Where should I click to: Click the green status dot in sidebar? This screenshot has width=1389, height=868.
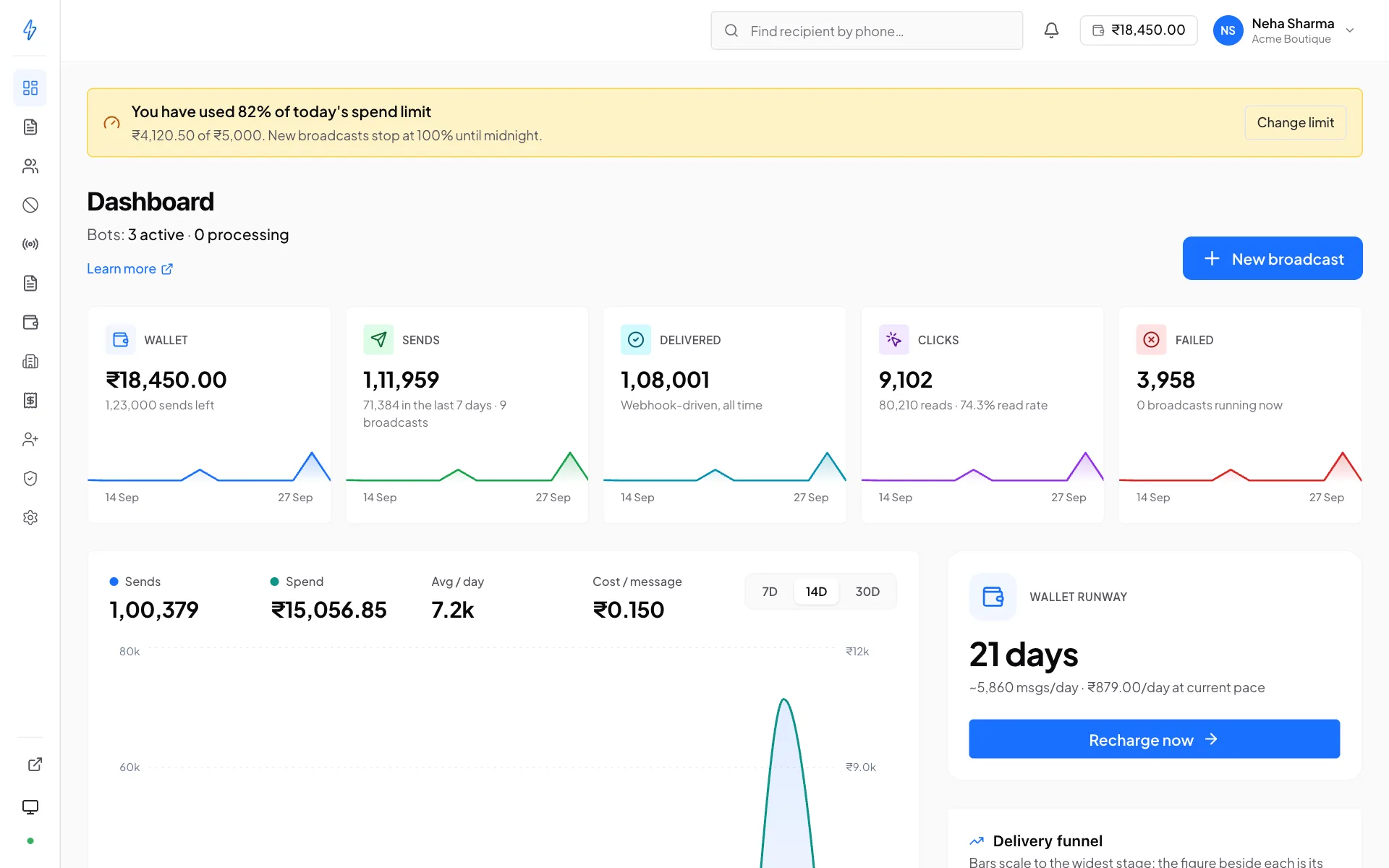(30, 841)
